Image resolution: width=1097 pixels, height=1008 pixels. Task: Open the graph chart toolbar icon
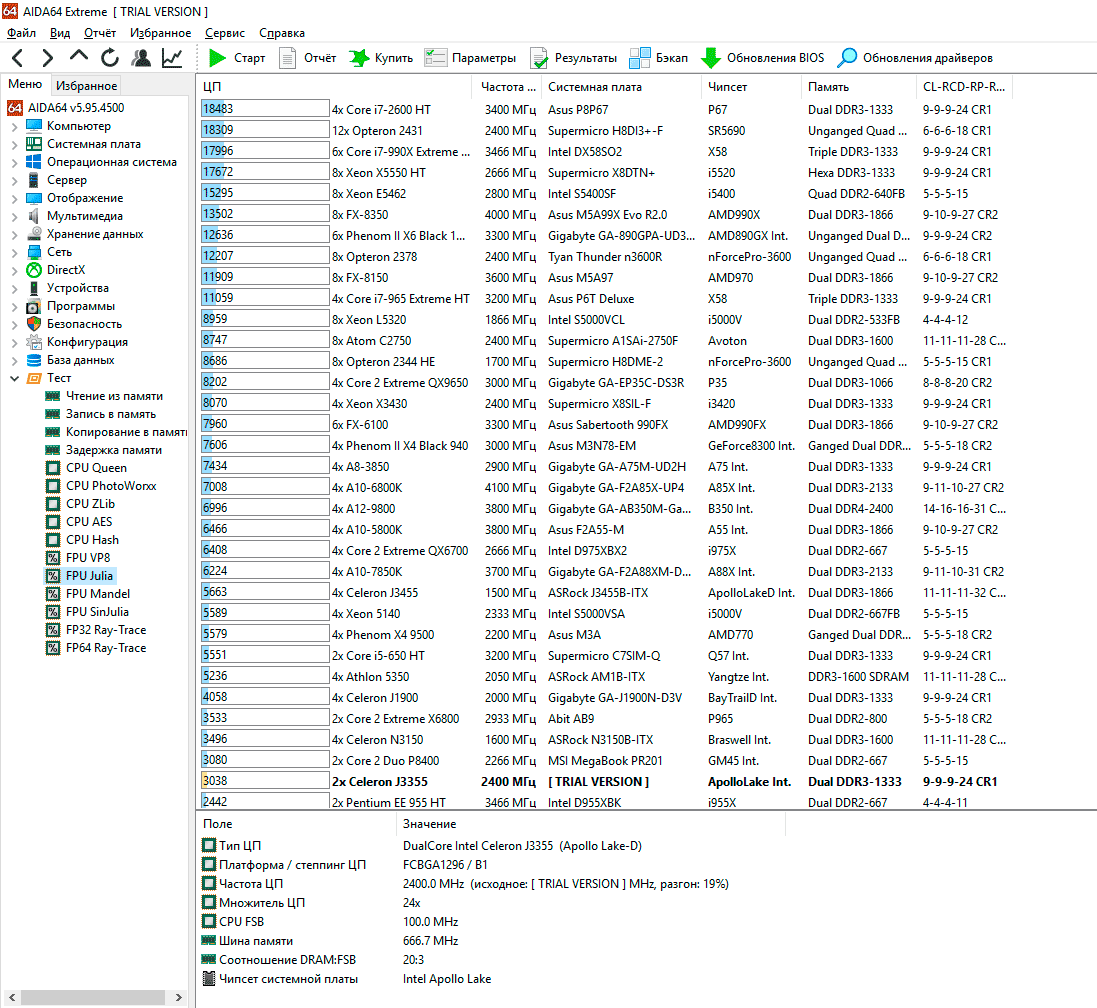(x=172, y=58)
